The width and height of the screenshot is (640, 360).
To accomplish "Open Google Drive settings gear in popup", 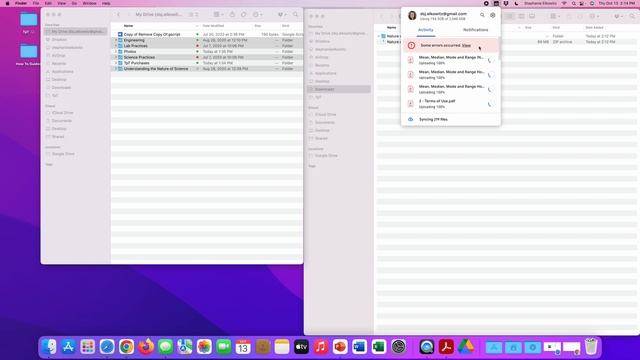I will [493, 15].
